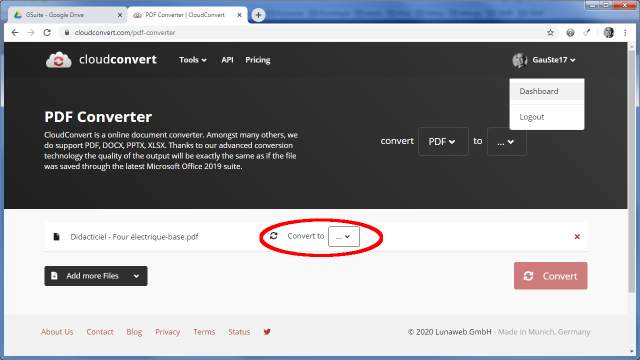This screenshot has height=360, width=640.
Task: Open the Tools menu dropdown
Action: [193, 60]
